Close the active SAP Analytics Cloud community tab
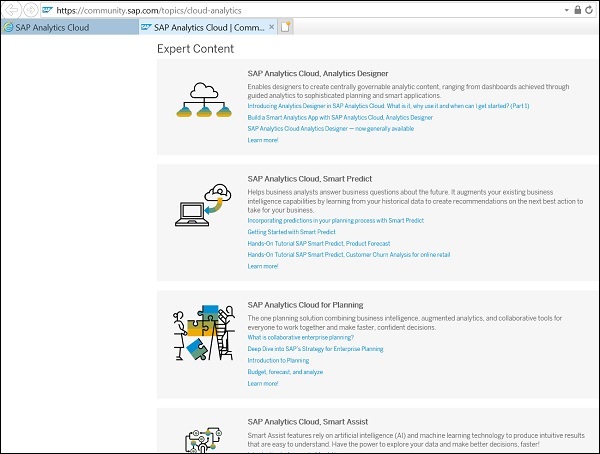The width and height of the screenshot is (600, 454). [273, 27]
